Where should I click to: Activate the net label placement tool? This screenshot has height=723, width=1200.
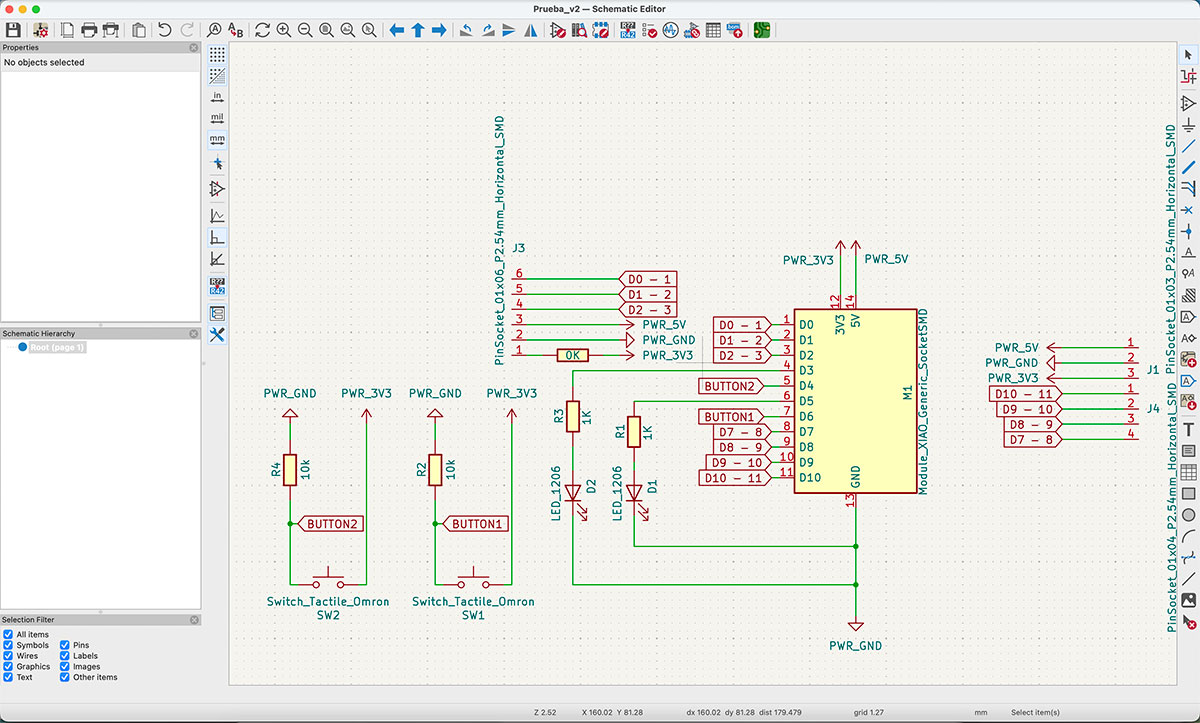click(x=1188, y=252)
